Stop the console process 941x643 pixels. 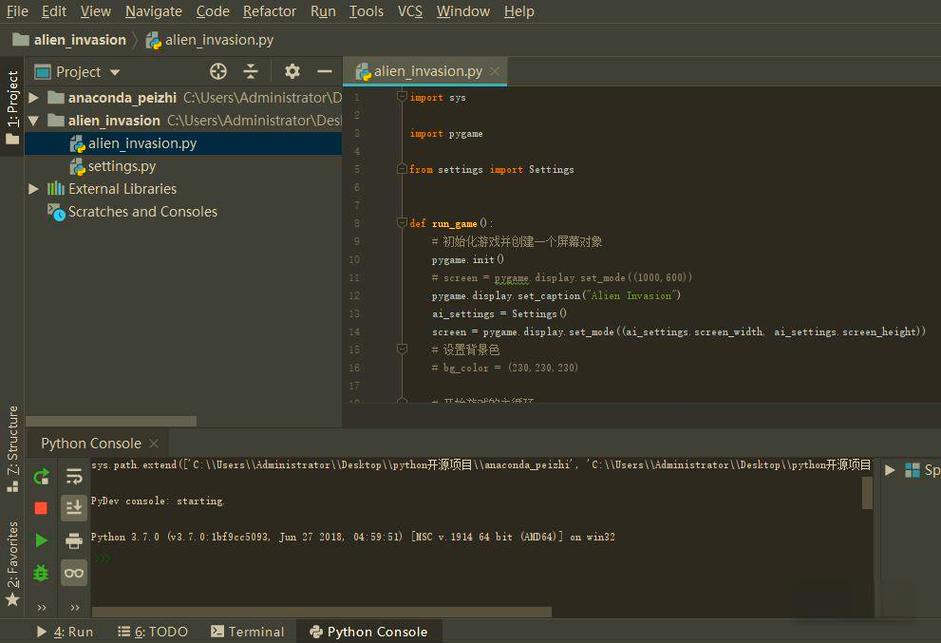click(41, 507)
